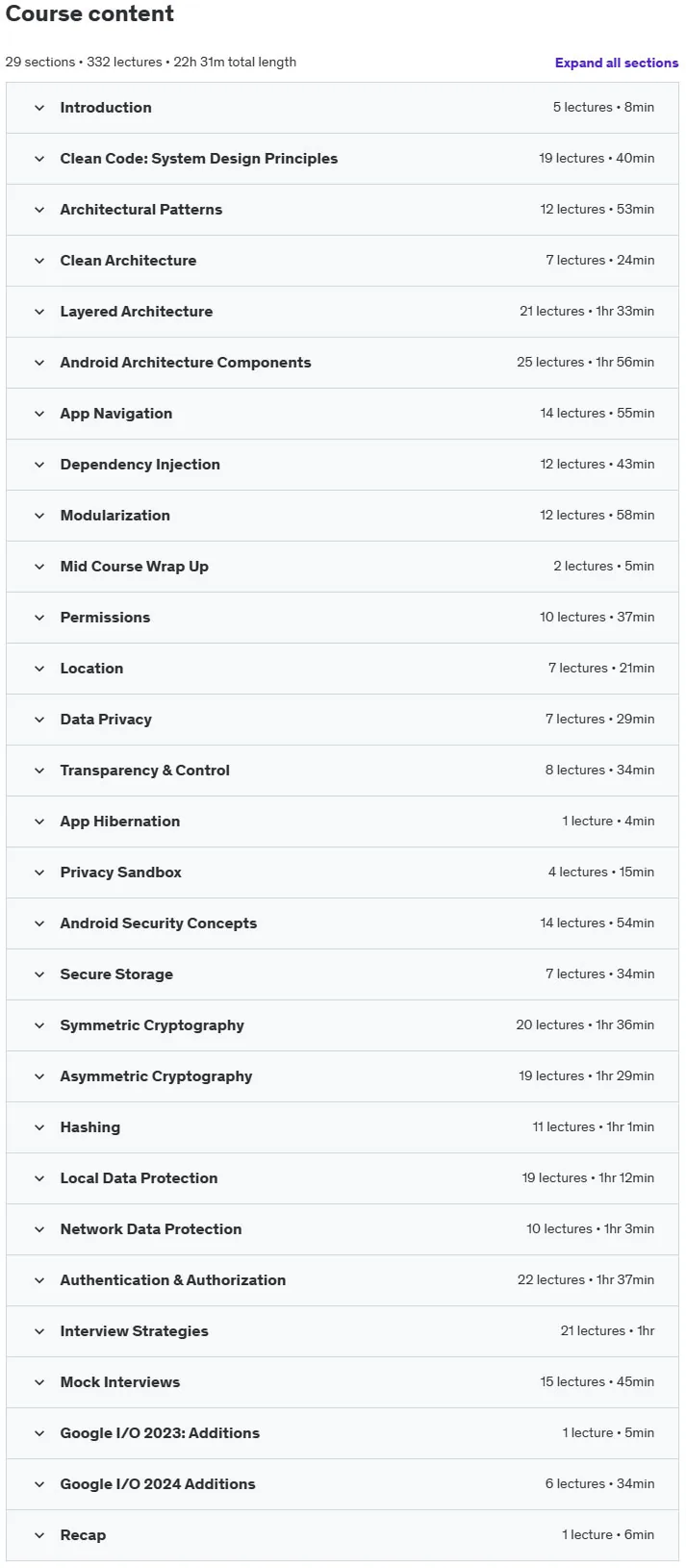Click the App Hibernation chevron icon
686x1568 pixels.
click(39, 822)
